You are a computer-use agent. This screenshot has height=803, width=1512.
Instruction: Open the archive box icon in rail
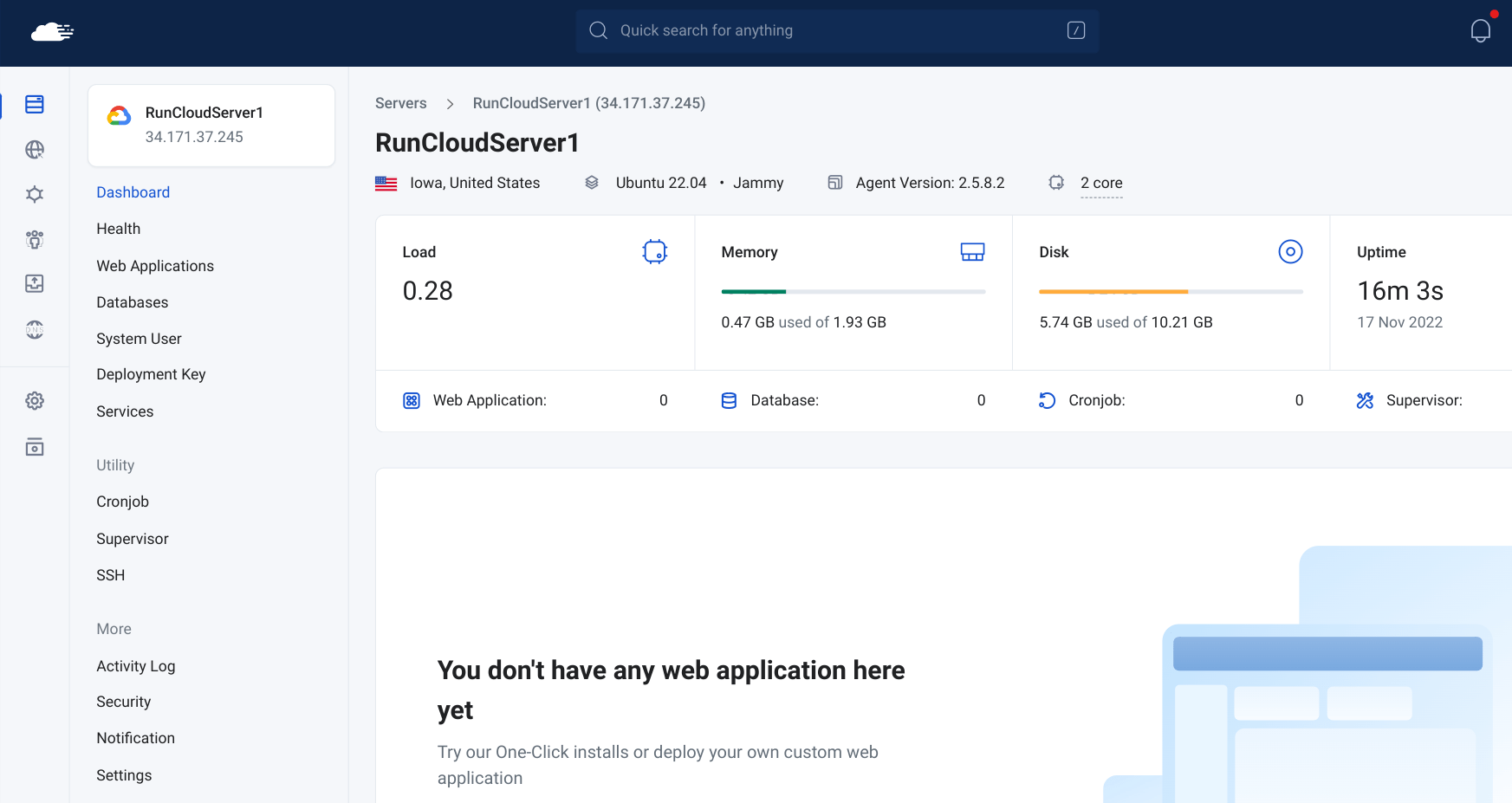(35, 447)
